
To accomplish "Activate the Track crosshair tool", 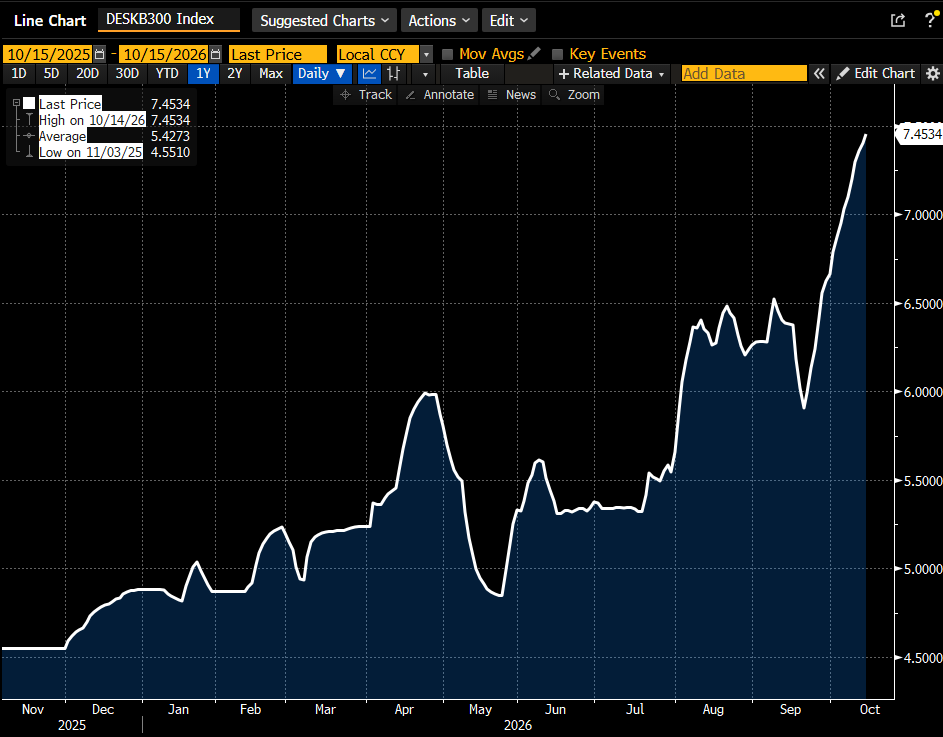I will click(x=366, y=94).
